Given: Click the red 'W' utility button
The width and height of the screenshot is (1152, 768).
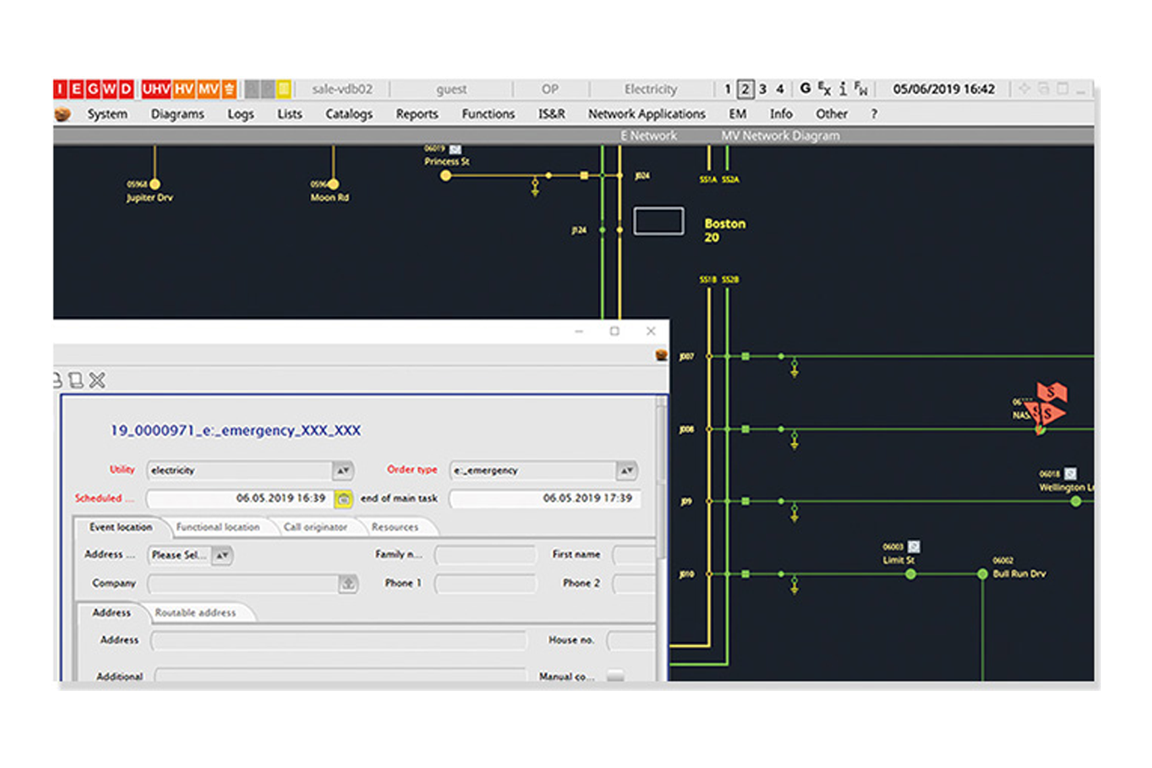Looking at the screenshot, I should click(109, 89).
